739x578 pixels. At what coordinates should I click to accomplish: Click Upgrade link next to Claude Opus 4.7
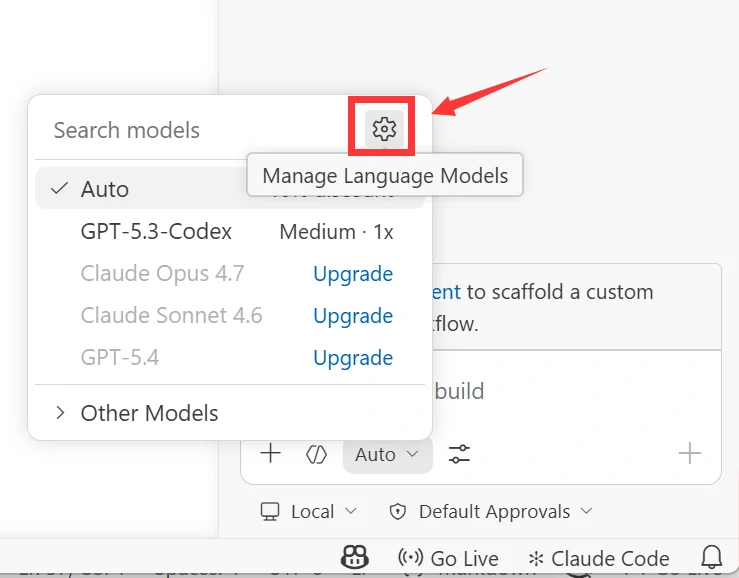point(353,274)
